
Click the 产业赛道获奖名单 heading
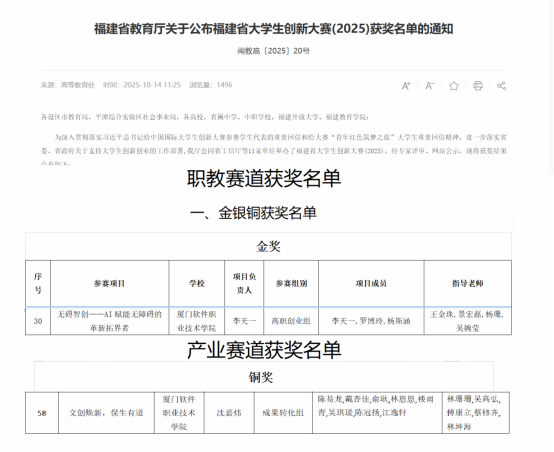(x=264, y=350)
